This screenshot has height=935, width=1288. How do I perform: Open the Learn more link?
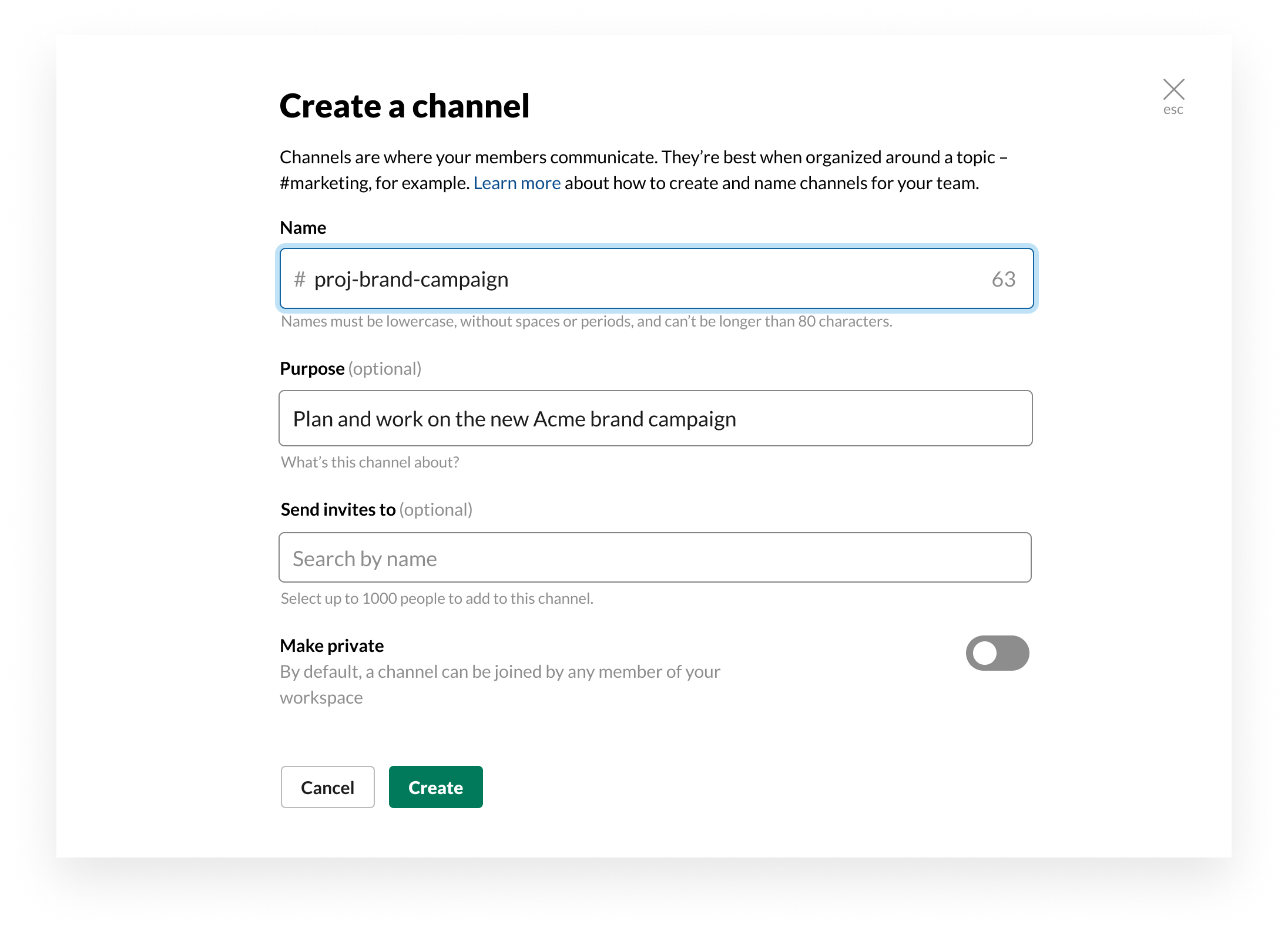point(516,183)
